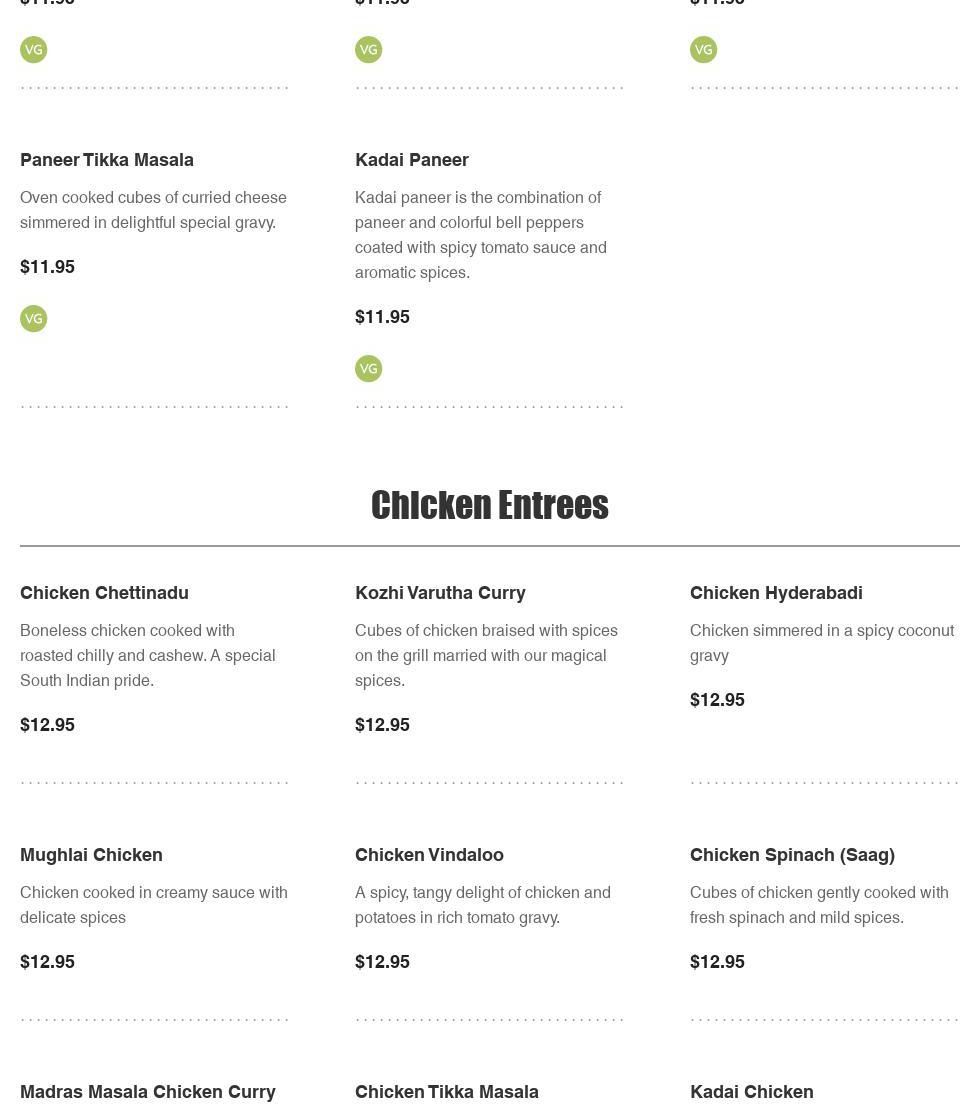
Task: Open the Paneer Tikka Masala item
Action: point(107,160)
